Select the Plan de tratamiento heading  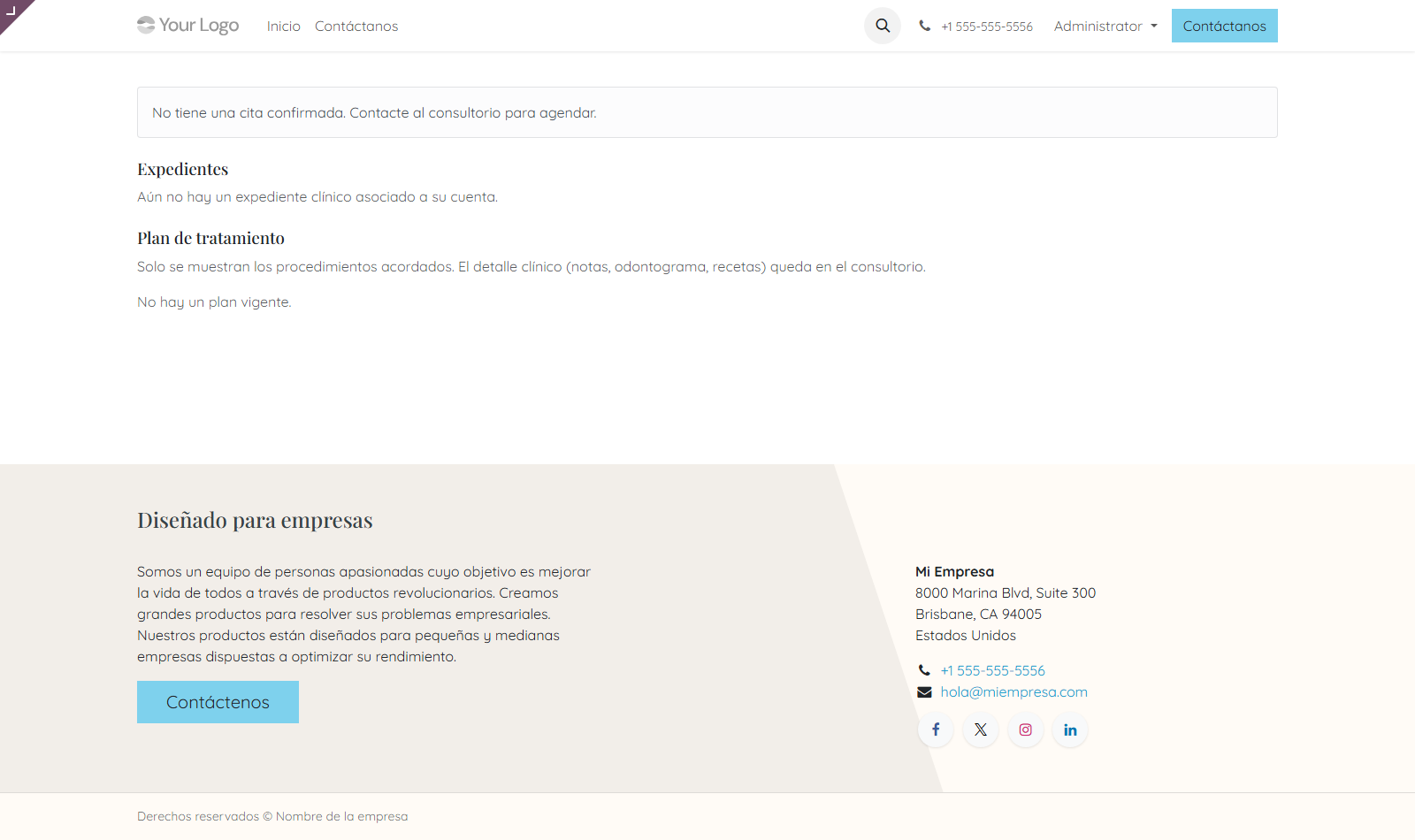210,238
